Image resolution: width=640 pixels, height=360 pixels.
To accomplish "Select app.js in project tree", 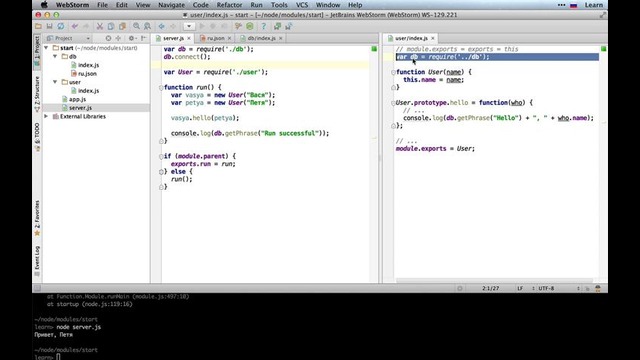I will pos(74,99).
